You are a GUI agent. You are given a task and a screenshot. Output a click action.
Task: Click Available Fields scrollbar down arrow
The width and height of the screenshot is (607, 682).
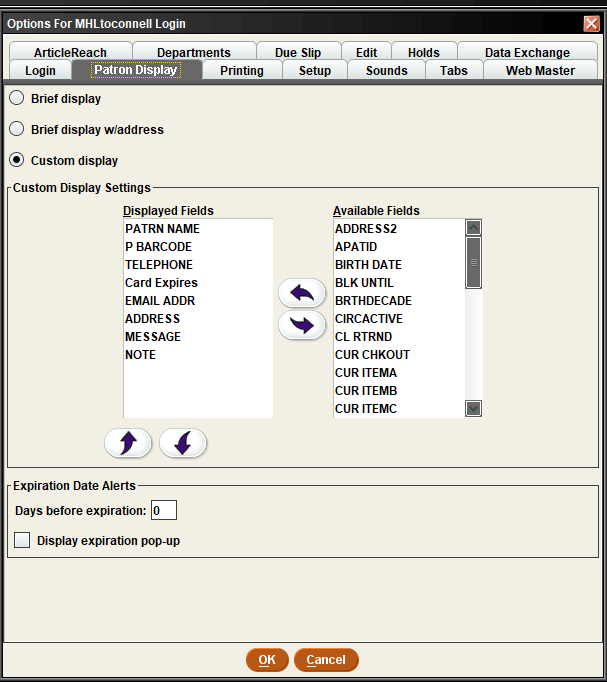pyautogui.click(x=473, y=408)
